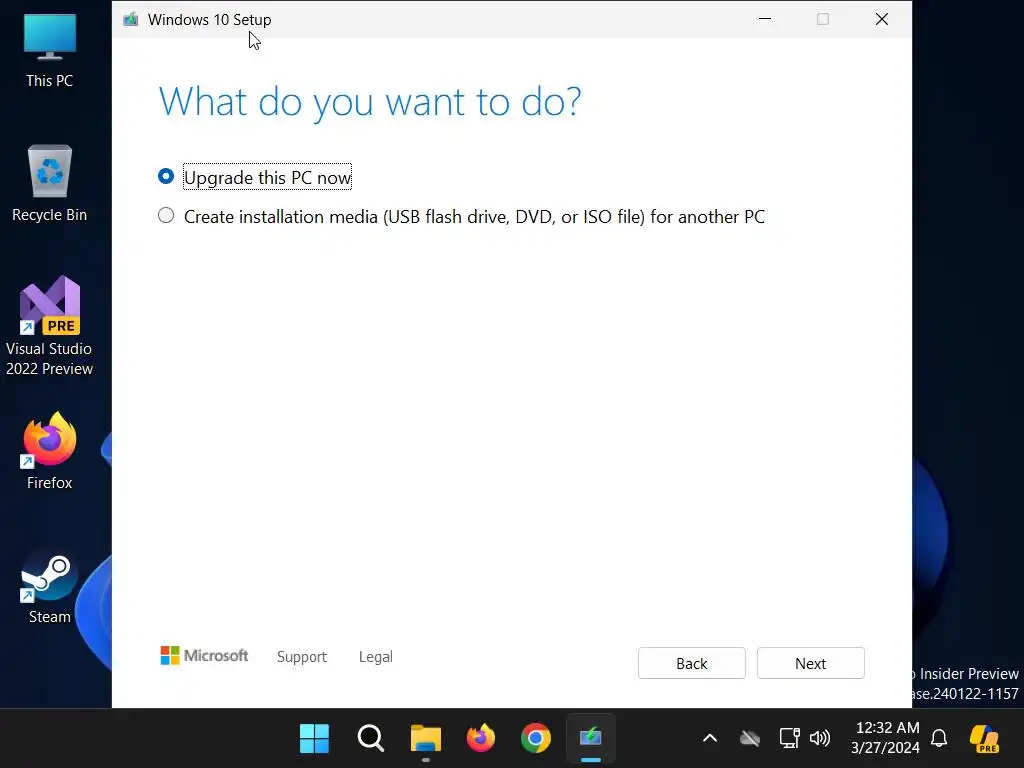
Task: Open the notifications bell icon
Action: [939, 738]
